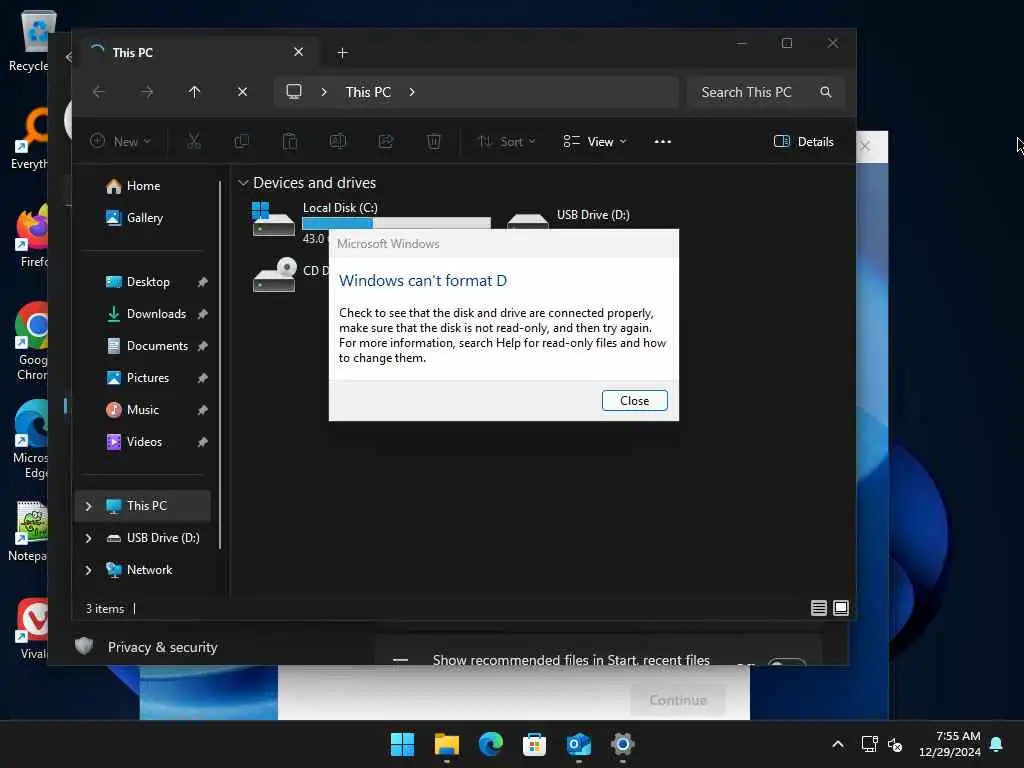Screen dimensions: 1024x768
Task: Open Microsoft Store from the taskbar
Action: 534,744
